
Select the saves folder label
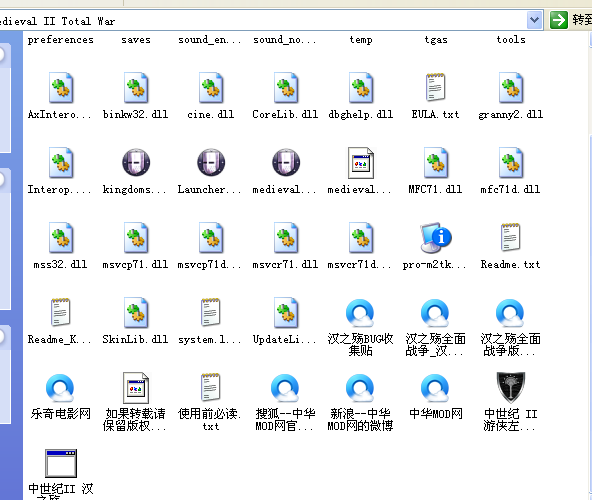click(136, 40)
